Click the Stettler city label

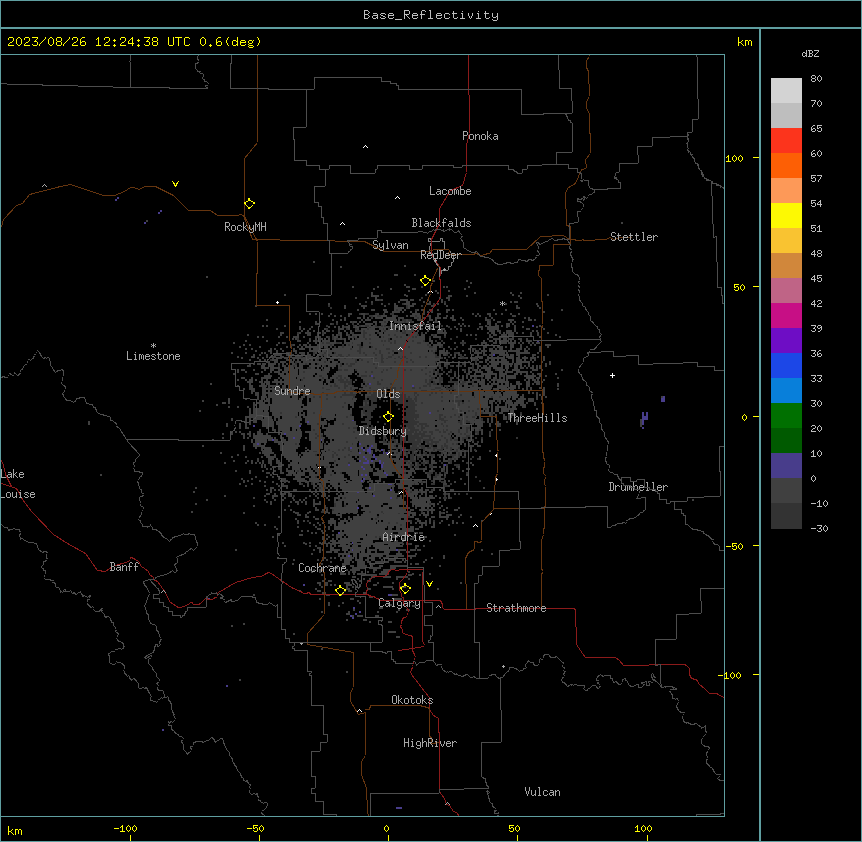point(634,237)
